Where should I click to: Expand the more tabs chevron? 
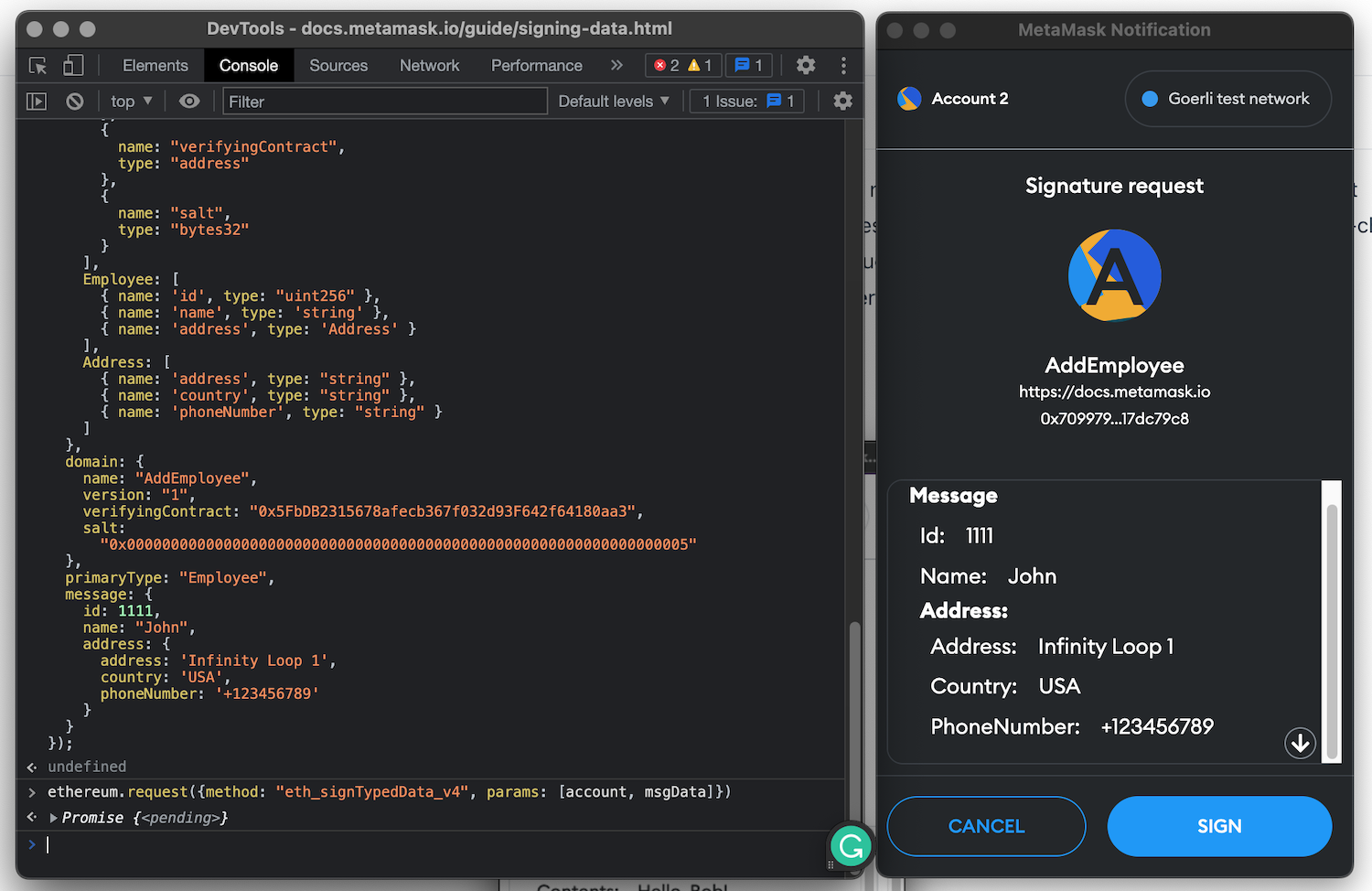(616, 65)
